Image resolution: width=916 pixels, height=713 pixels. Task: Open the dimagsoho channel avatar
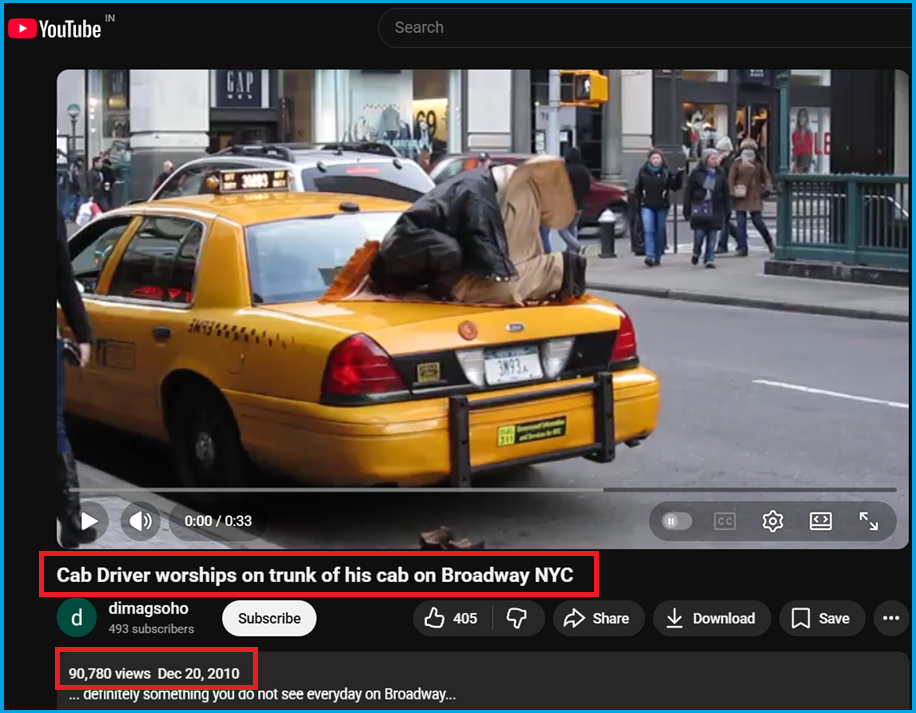tap(76, 618)
